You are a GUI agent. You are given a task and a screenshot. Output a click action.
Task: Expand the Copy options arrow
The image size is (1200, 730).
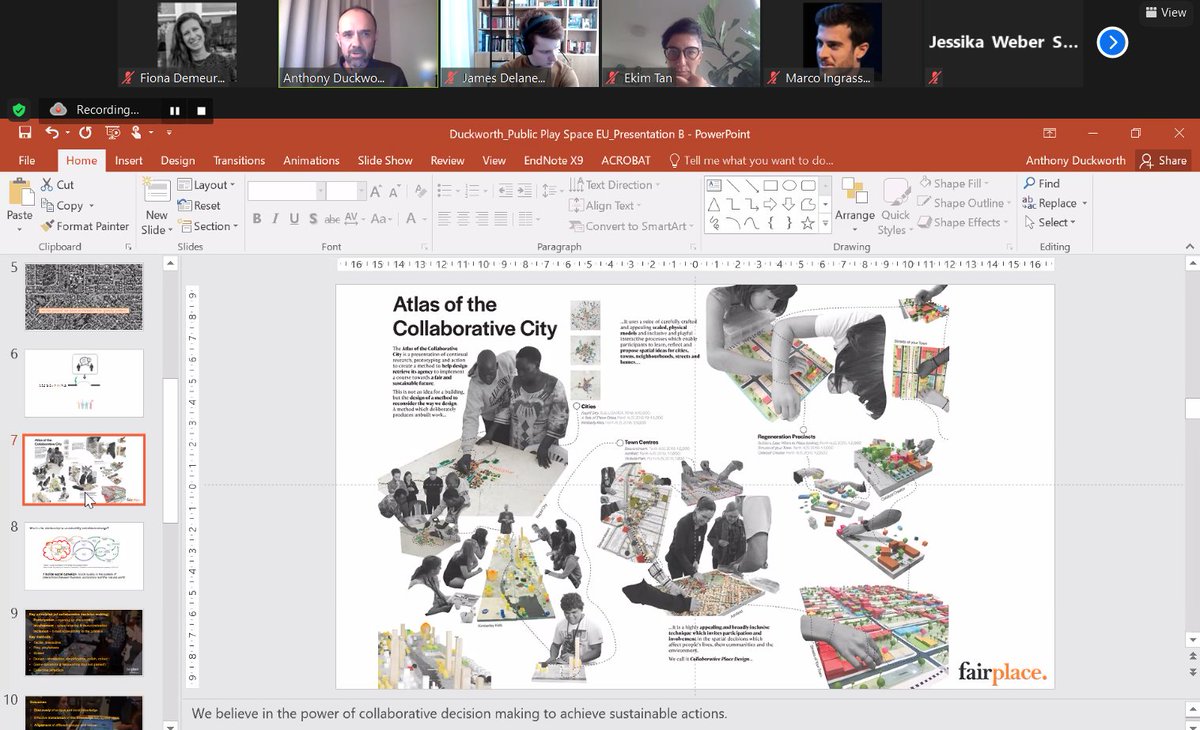coord(91,205)
